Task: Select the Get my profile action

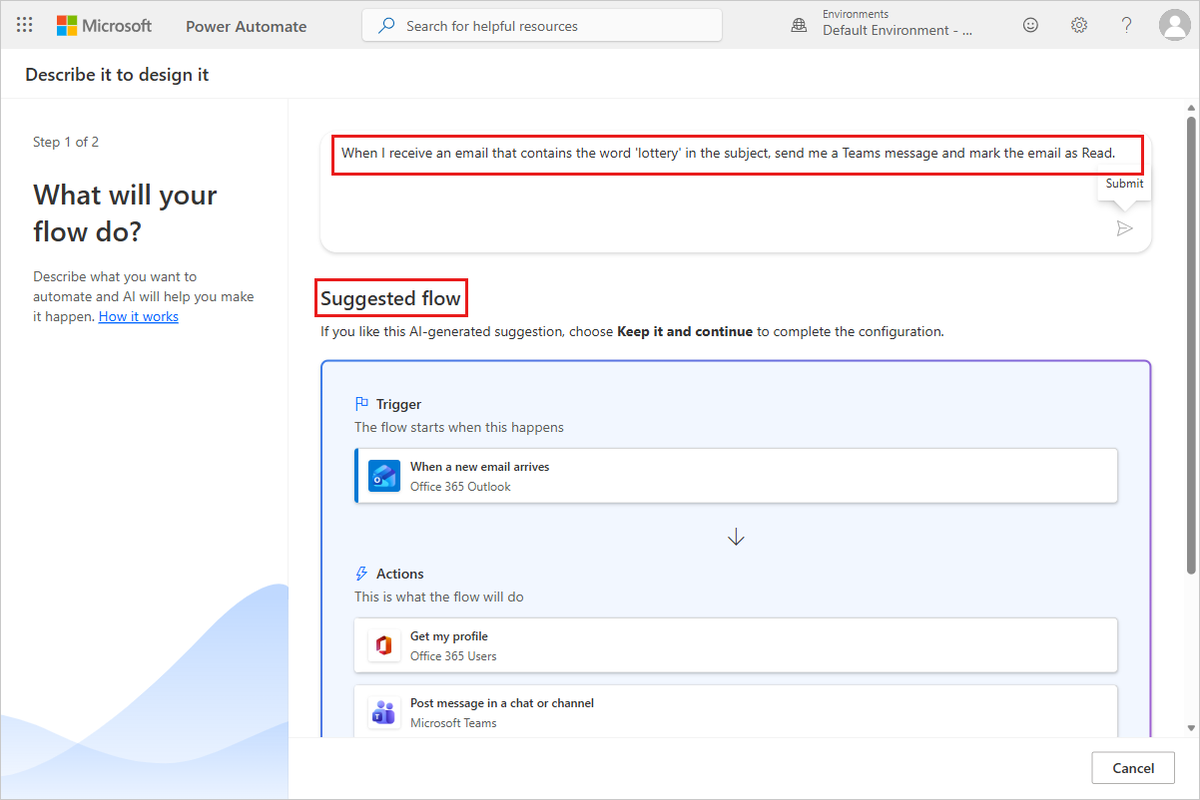Action: (736, 645)
